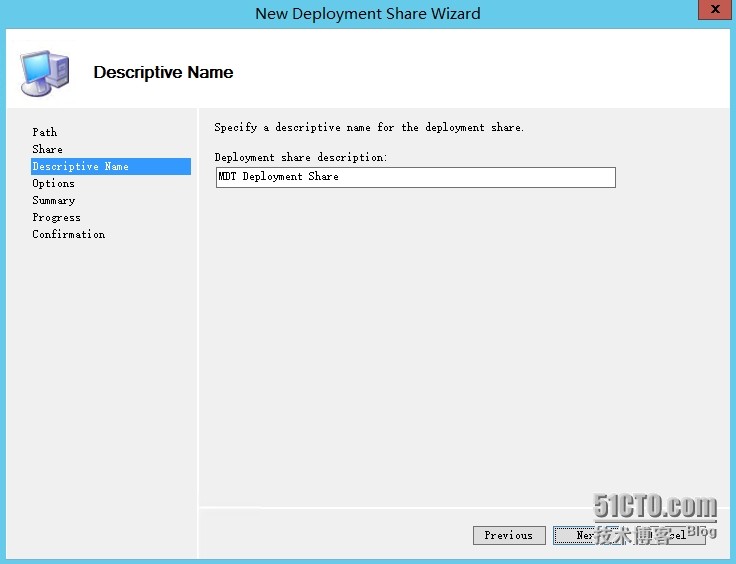736x564 pixels.
Task: Click the 'New Deployment Share Wizard' title bar
Action: pyautogui.click(x=368, y=14)
